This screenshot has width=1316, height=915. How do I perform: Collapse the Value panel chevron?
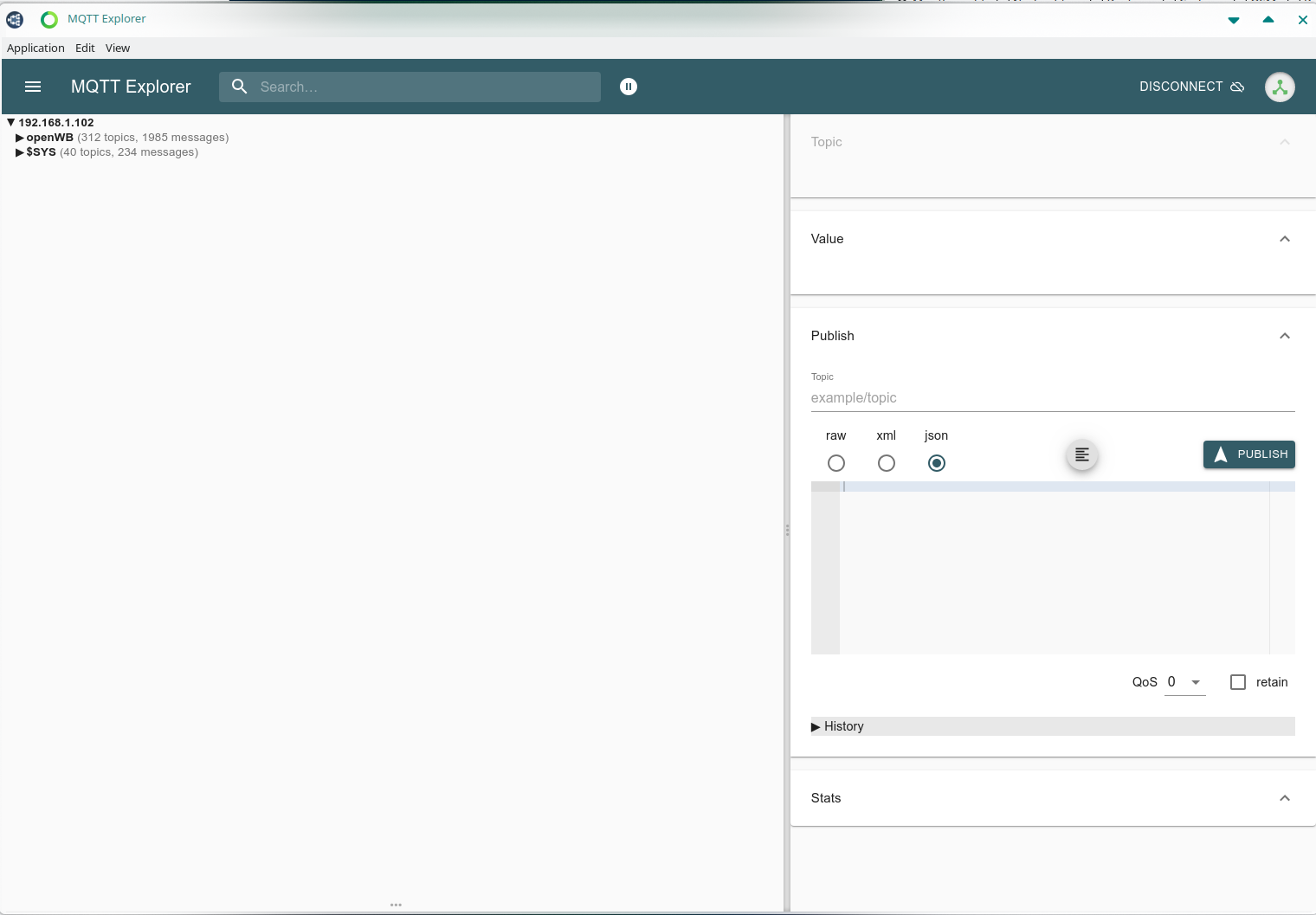[1285, 239]
